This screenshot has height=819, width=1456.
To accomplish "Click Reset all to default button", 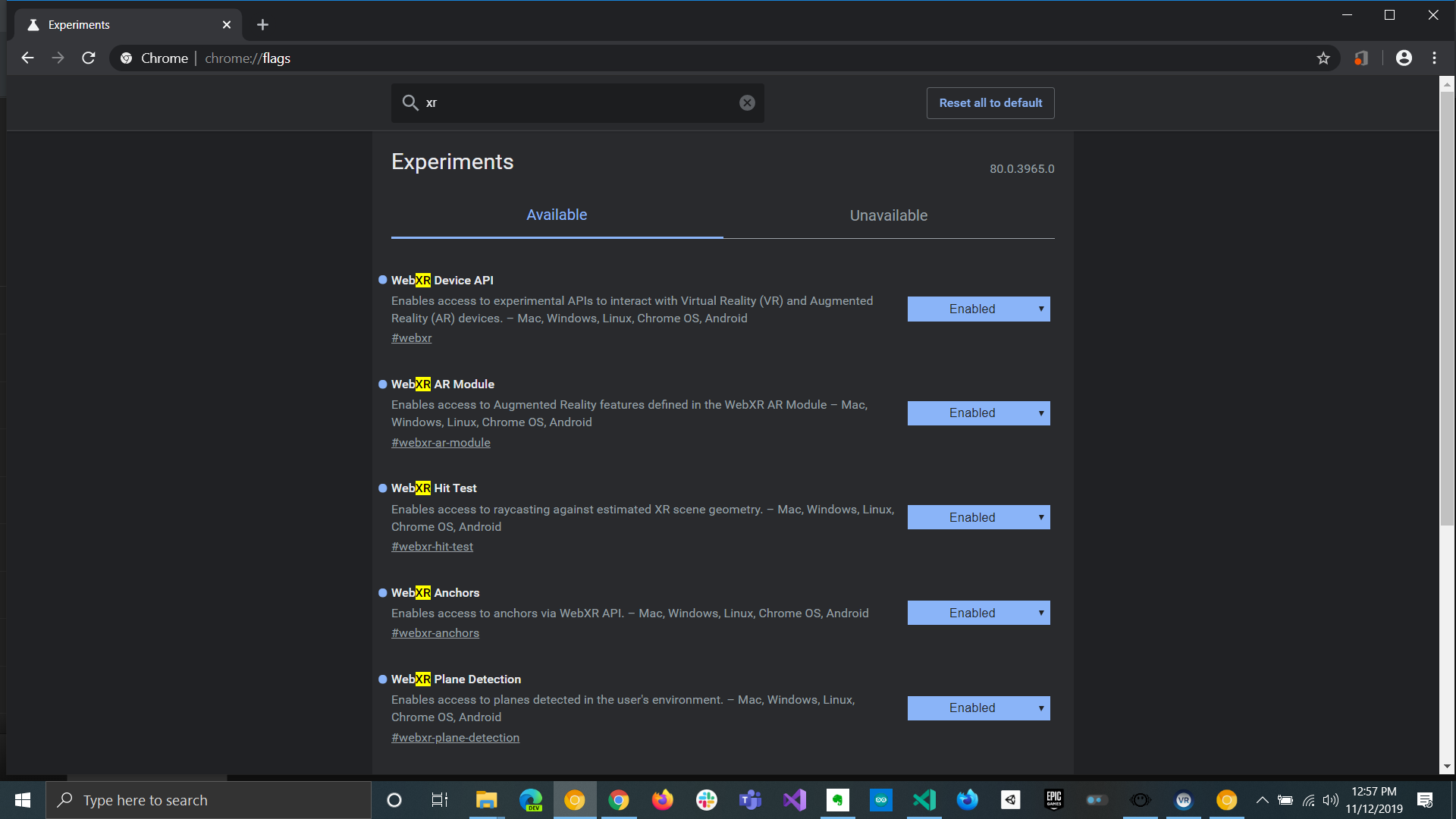I will click(x=990, y=103).
